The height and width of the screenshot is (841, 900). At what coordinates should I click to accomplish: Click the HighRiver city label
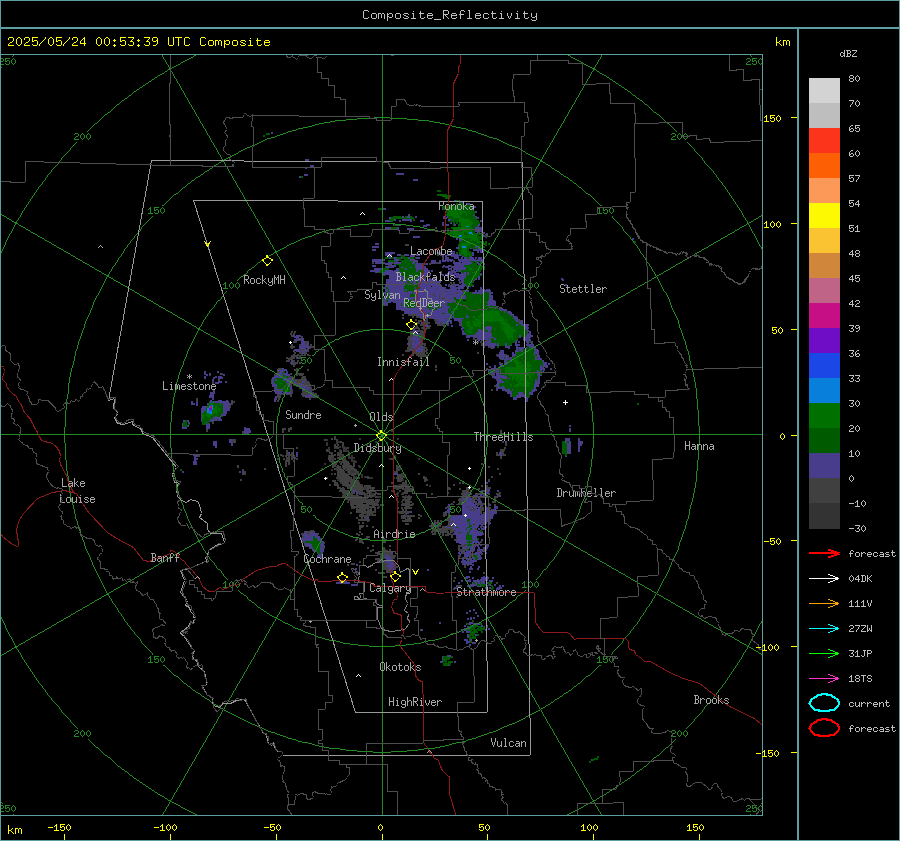click(415, 702)
